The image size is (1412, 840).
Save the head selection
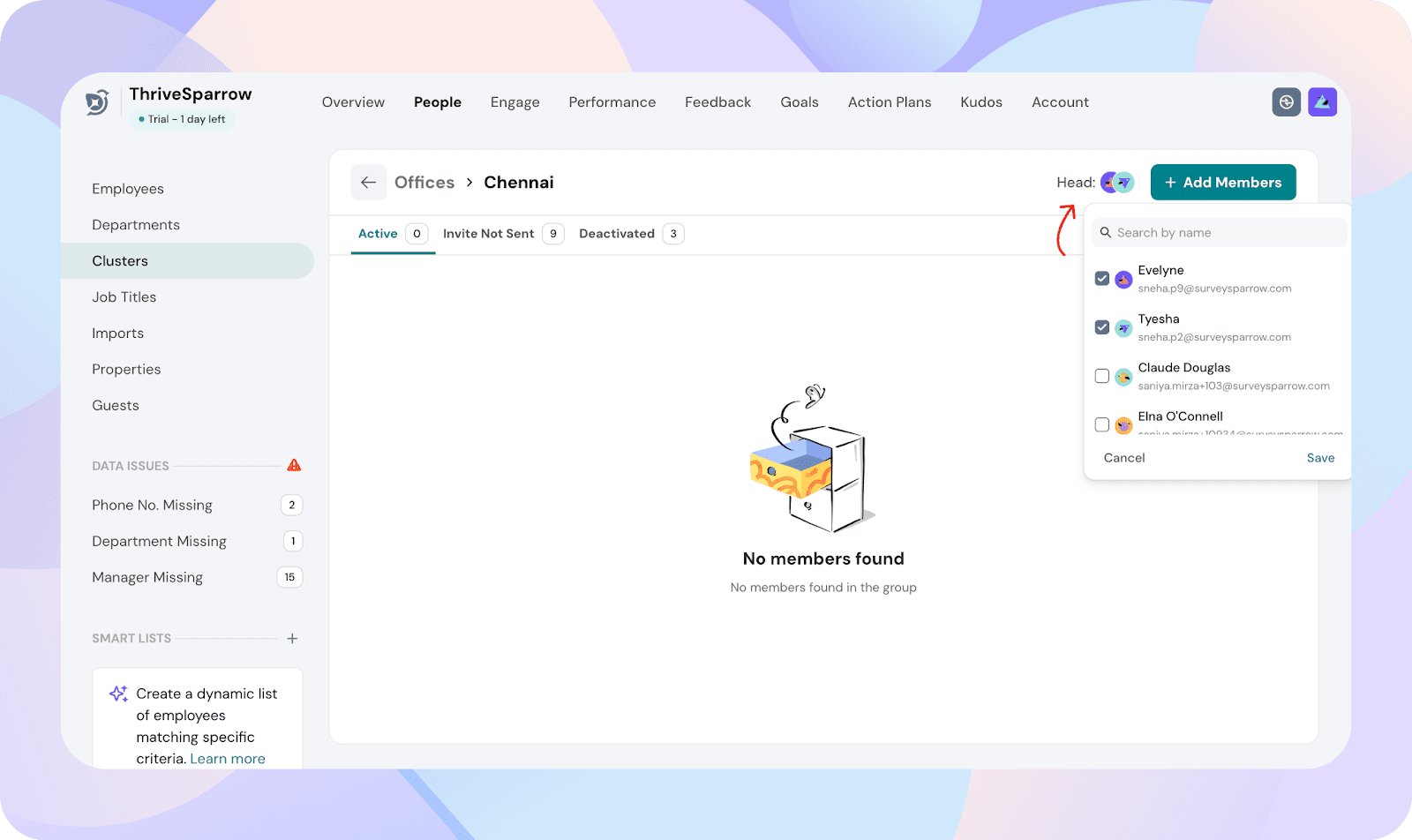1320,458
